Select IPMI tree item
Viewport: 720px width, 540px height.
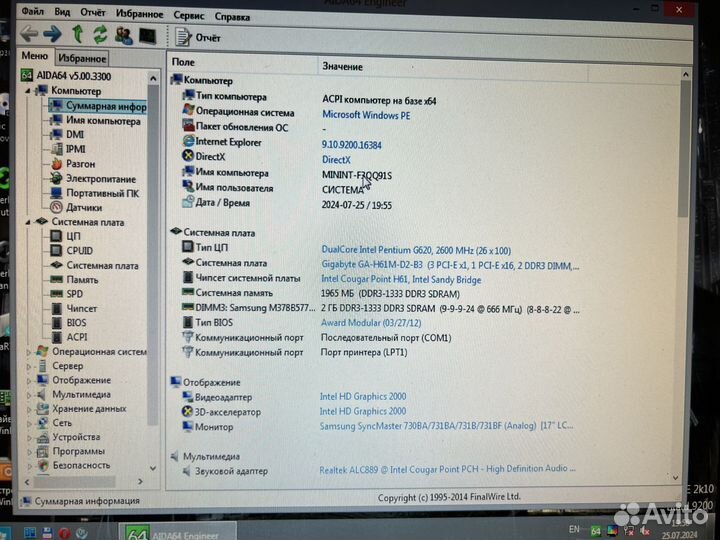pyautogui.click(x=68, y=149)
